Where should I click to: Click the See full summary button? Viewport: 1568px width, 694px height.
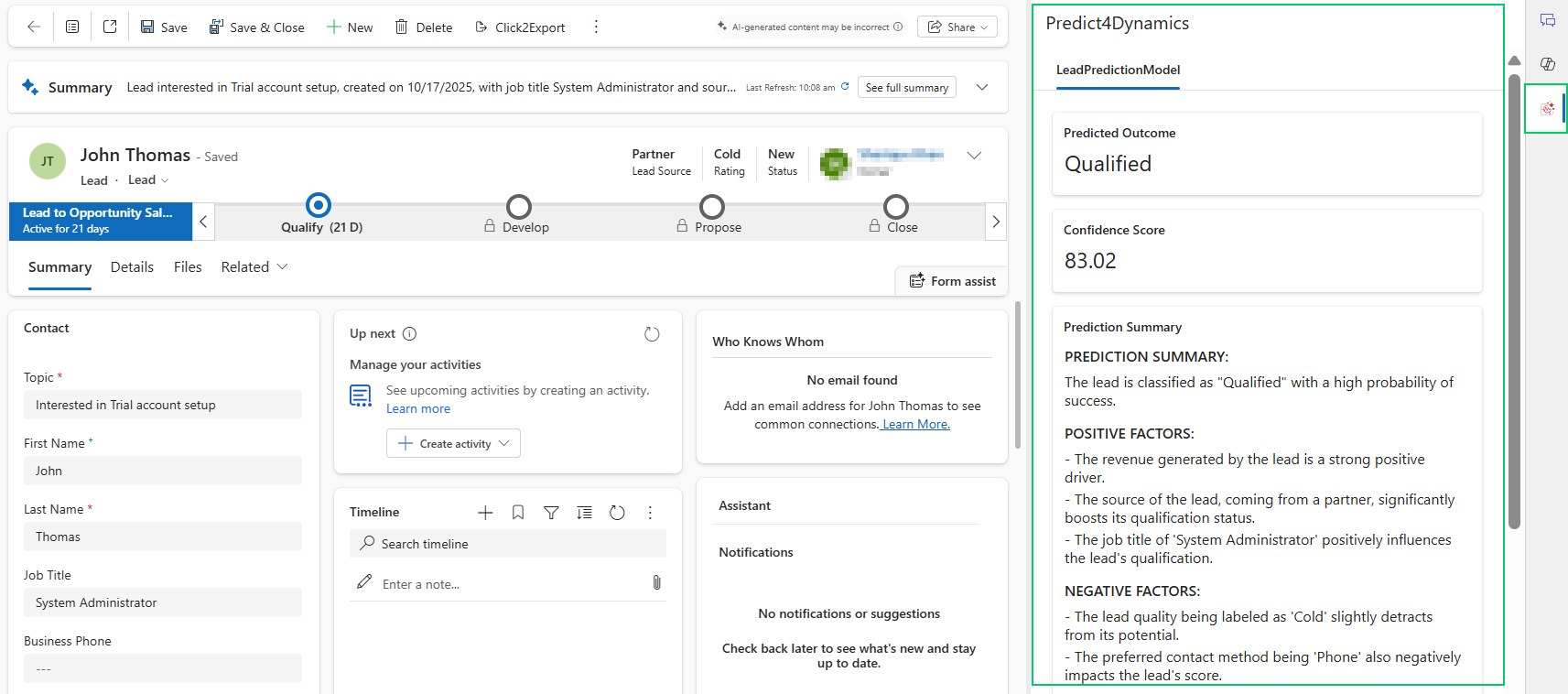pos(906,88)
